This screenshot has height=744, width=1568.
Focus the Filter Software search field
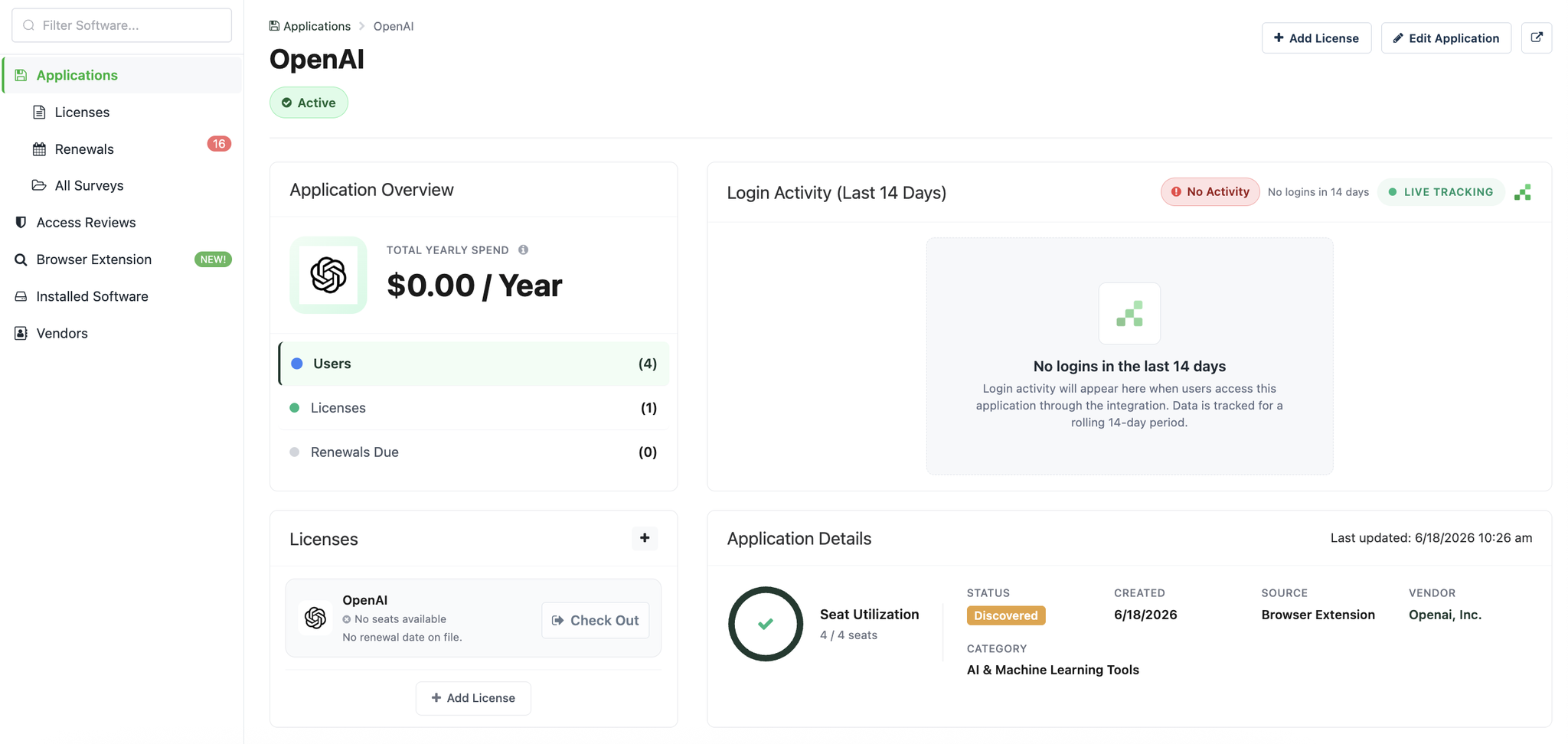pyautogui.click(x=122, y=25)
